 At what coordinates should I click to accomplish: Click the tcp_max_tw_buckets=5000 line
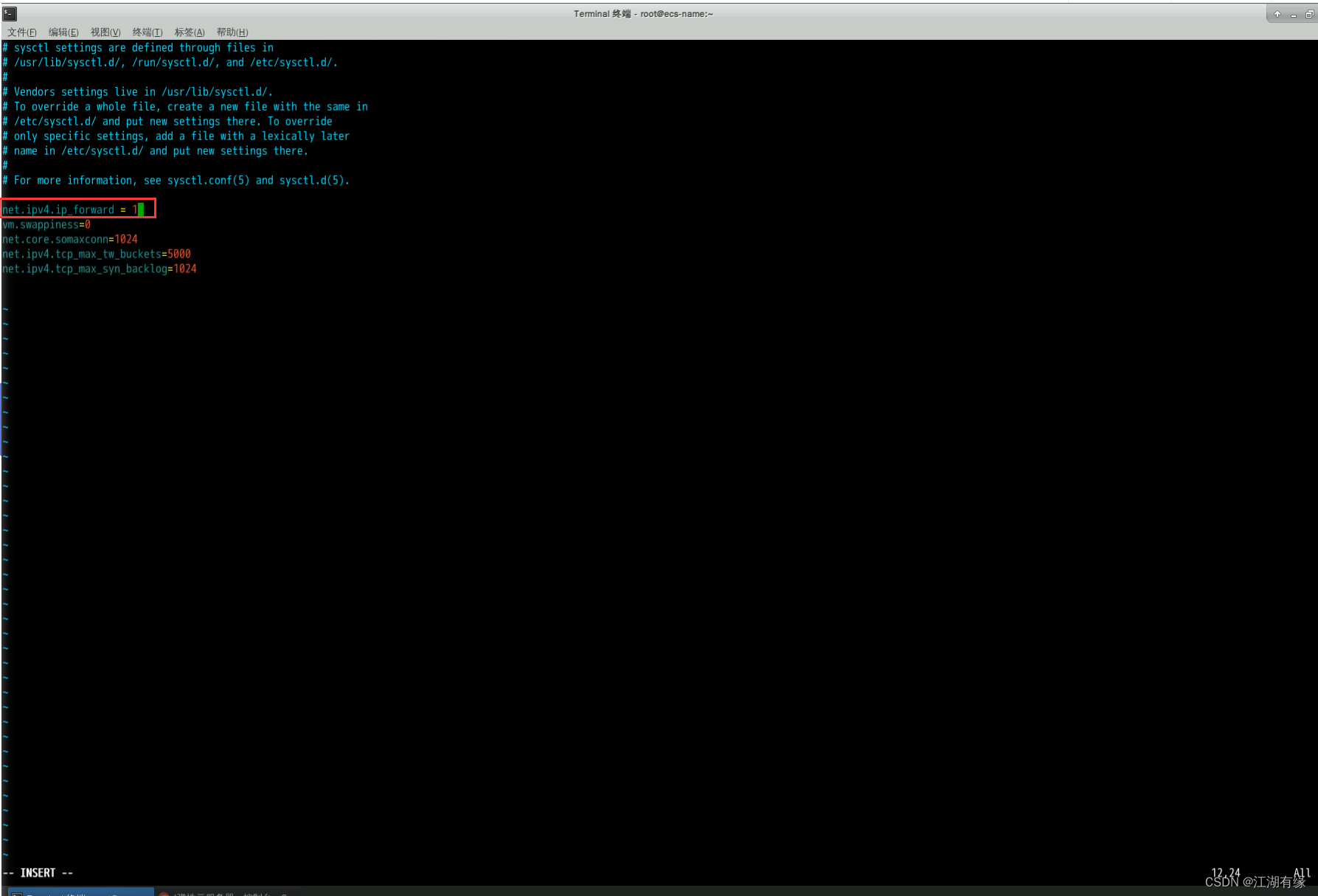(96, 254)
